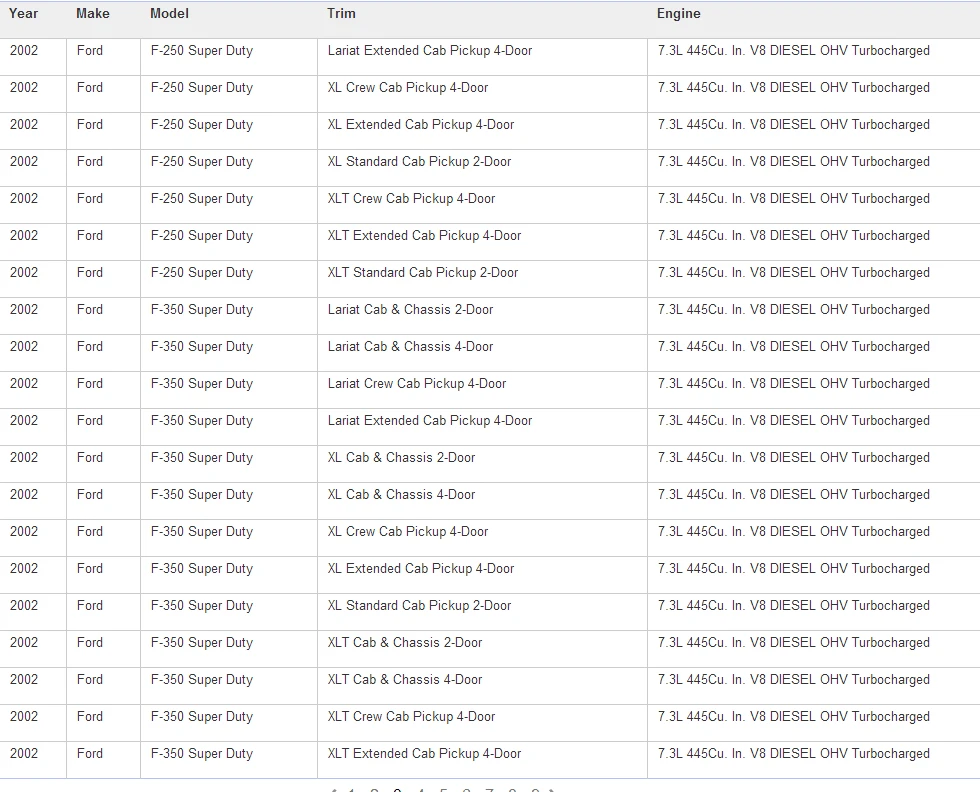Click the Engine column header

[678, 14]
